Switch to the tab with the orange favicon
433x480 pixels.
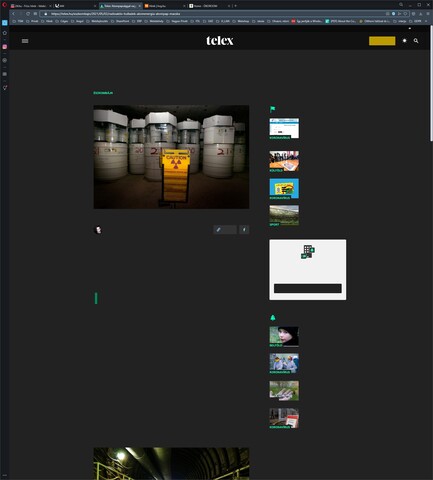point(165,6)
